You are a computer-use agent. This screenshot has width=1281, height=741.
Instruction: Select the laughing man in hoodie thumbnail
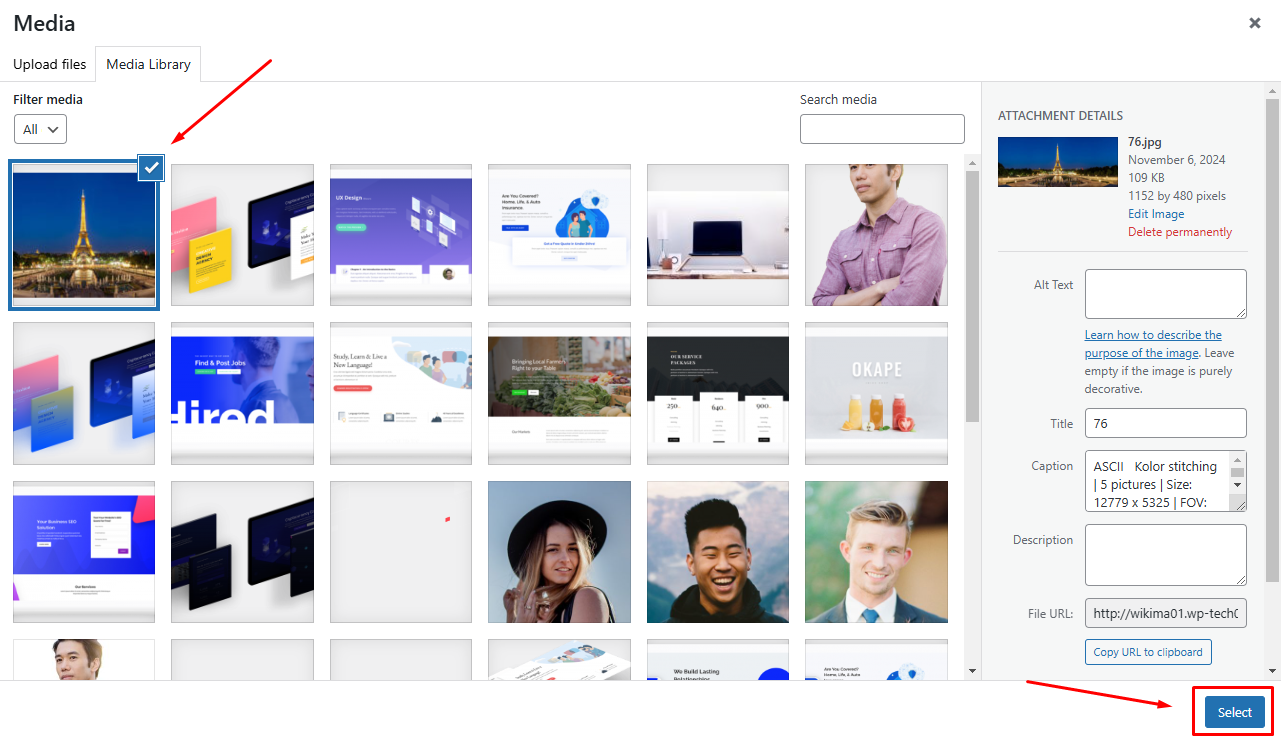tap(718, 552)
